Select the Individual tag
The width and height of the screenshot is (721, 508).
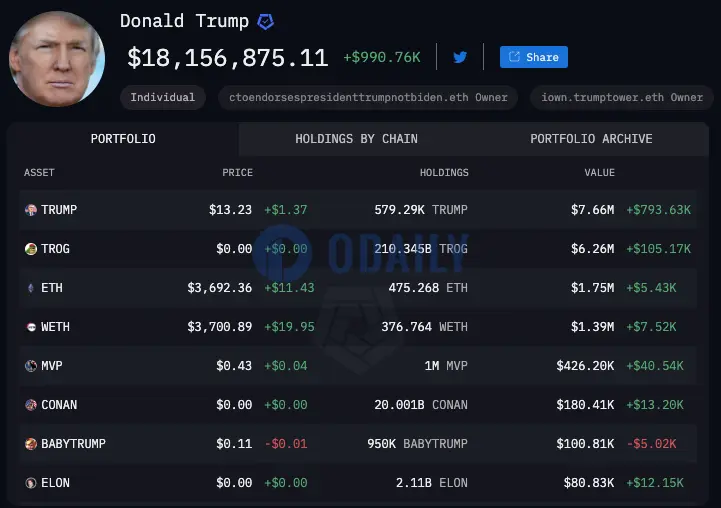pos(162,97)
